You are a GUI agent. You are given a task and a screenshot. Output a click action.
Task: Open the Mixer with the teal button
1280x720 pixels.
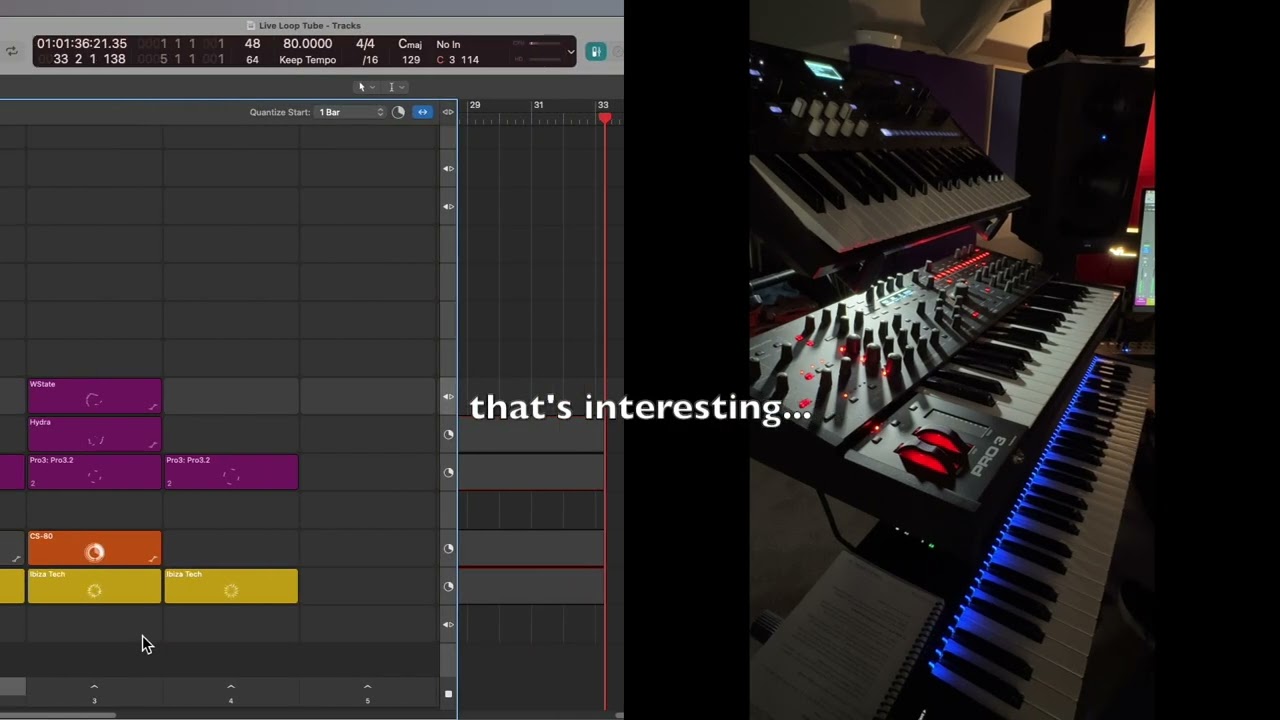point(596,51)
